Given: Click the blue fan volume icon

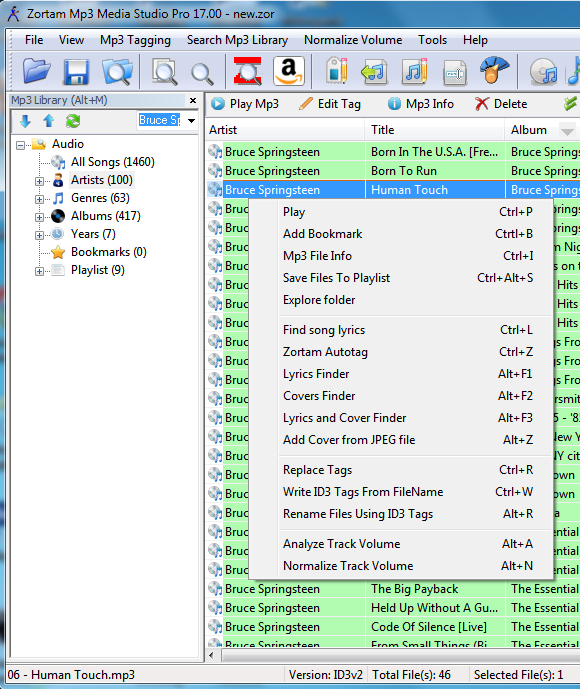Looking at the screenshot, I should point(494,70).
